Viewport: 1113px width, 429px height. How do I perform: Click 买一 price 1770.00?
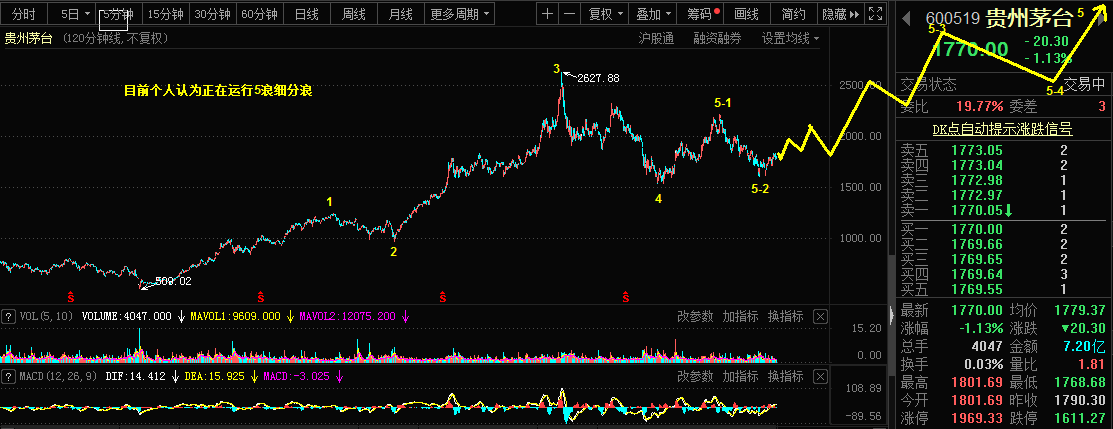[x=975, y=229]
